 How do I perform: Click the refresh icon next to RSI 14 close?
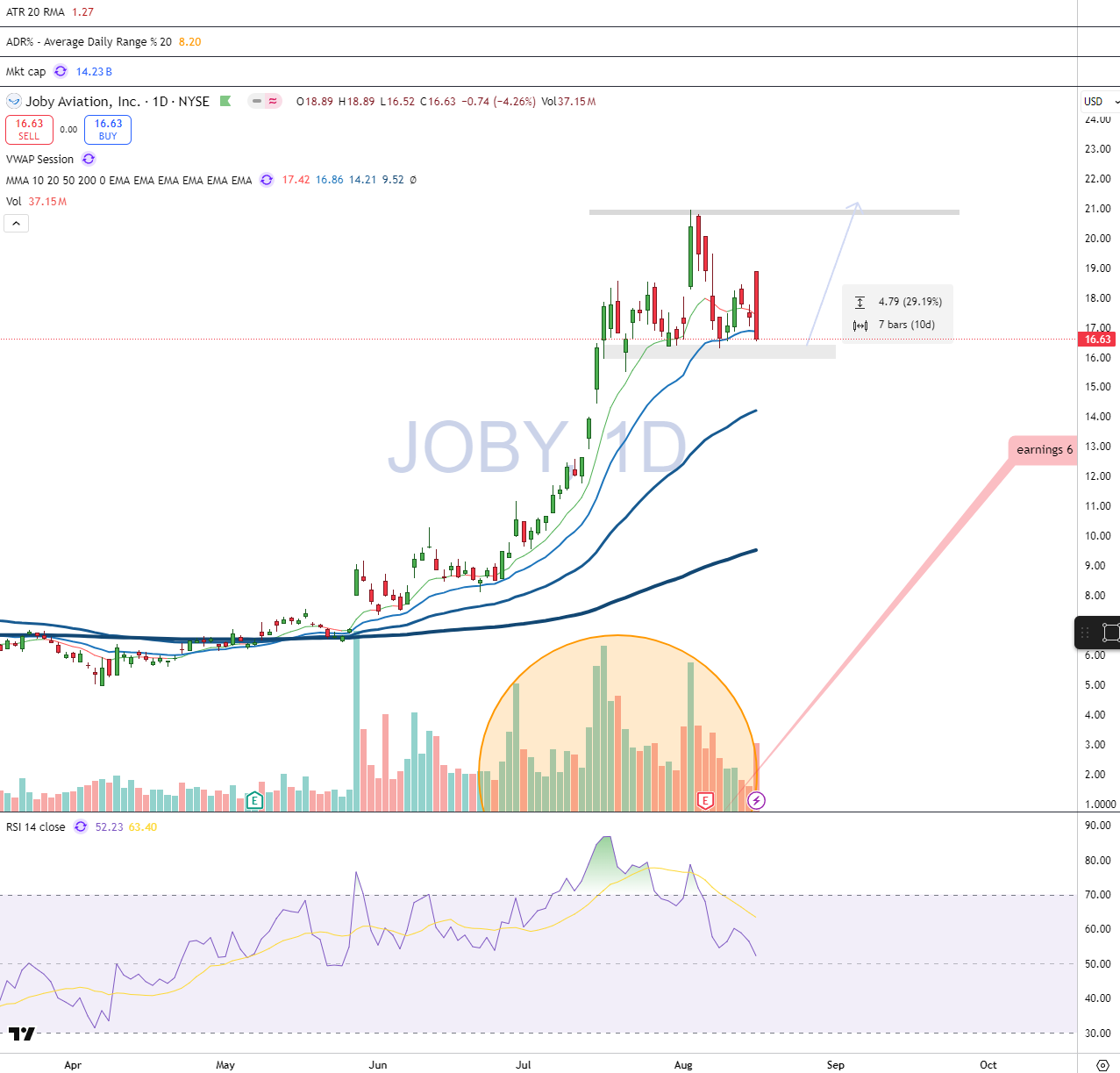coord(81,826)
